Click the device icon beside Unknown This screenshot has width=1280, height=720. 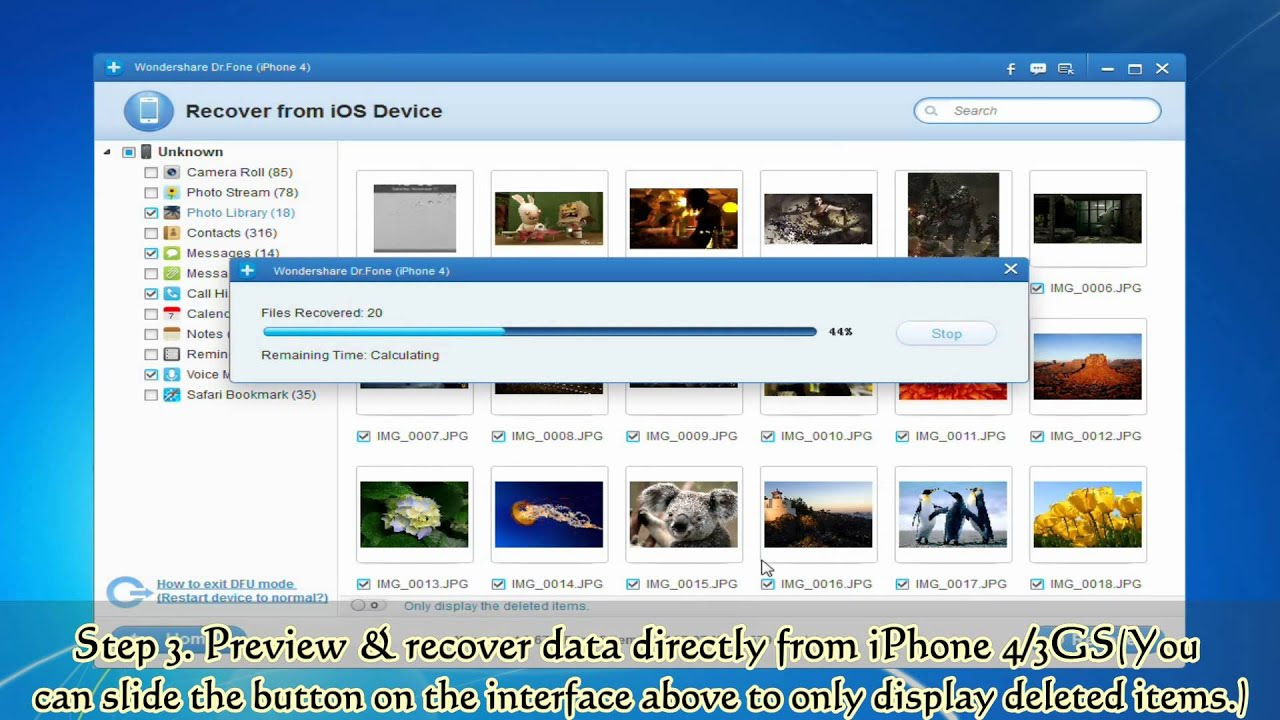(146, 152)
